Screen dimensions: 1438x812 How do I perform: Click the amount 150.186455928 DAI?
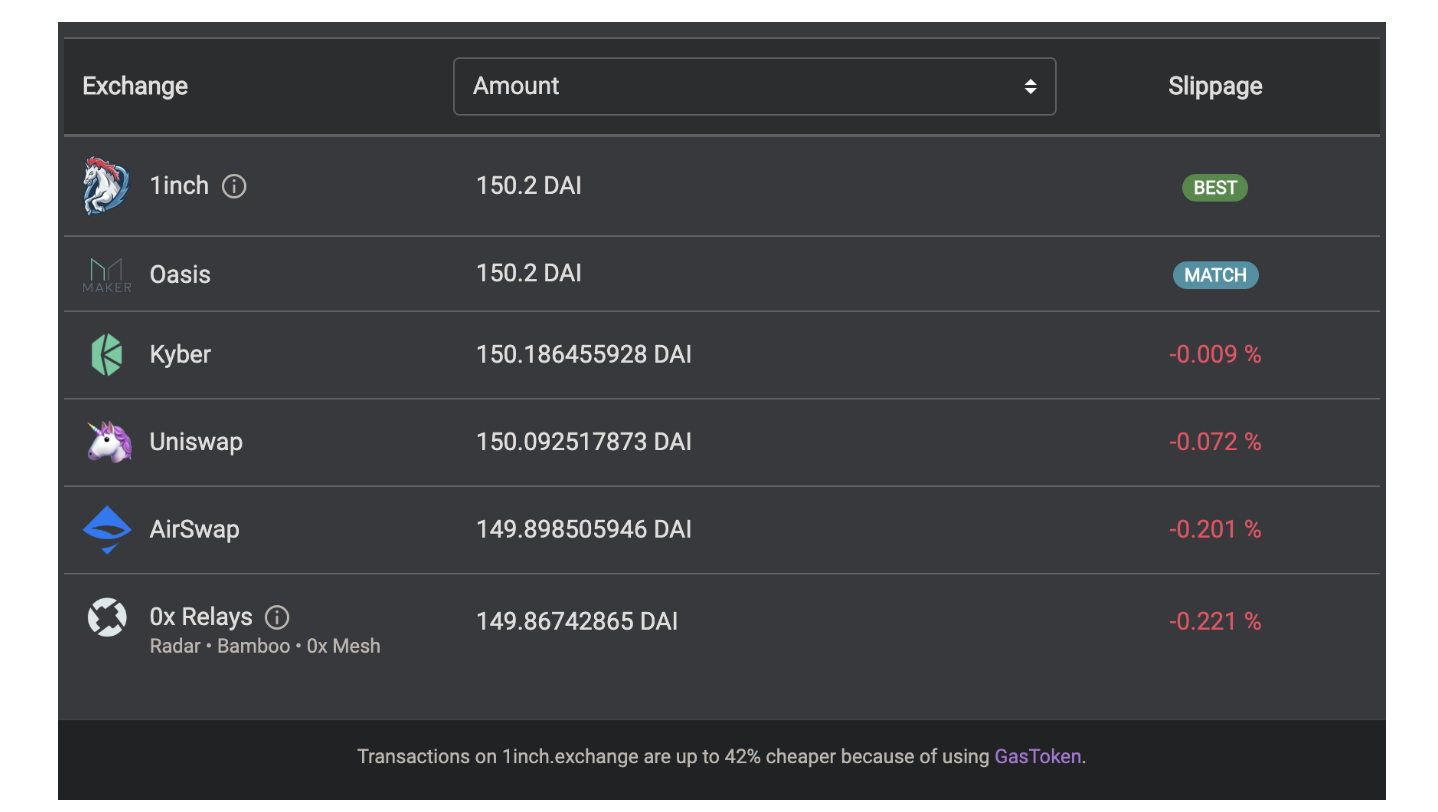coord(584,354)
